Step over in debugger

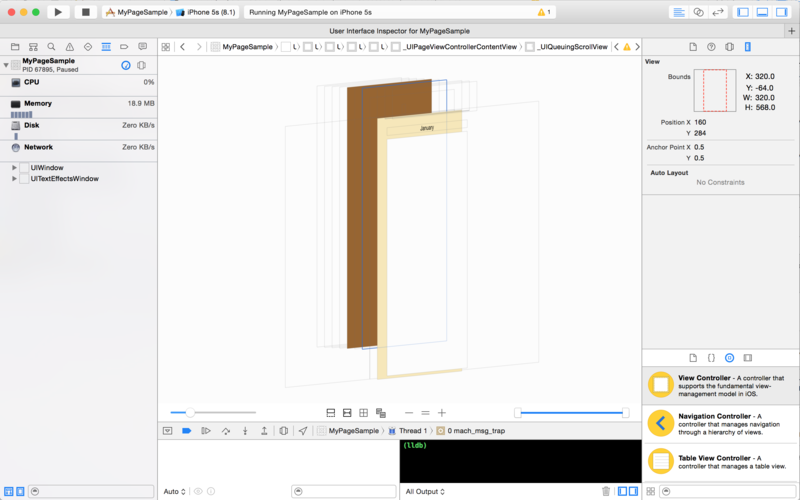pos(226,431)
